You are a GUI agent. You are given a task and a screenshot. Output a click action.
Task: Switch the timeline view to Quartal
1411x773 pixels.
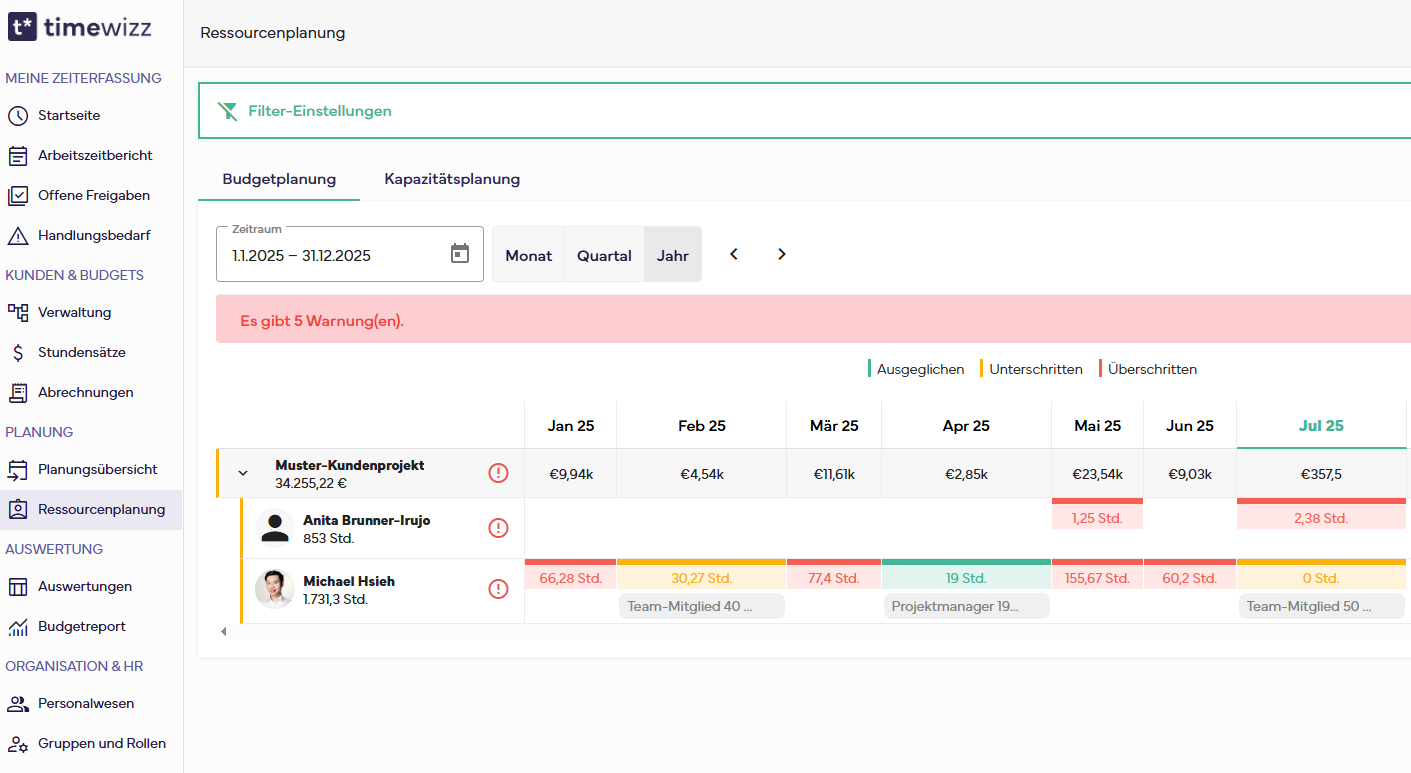tap(604, 254)
